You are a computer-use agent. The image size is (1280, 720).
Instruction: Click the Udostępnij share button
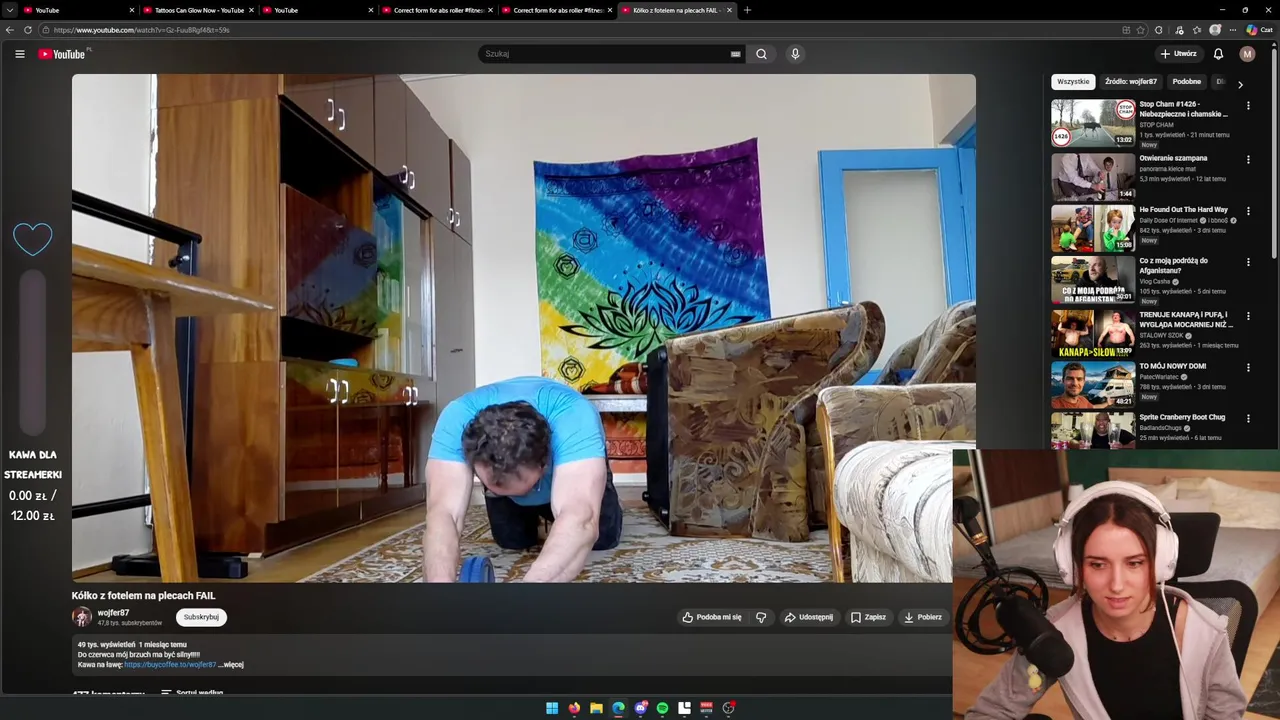pyautogui.click(x=808, y=617)
